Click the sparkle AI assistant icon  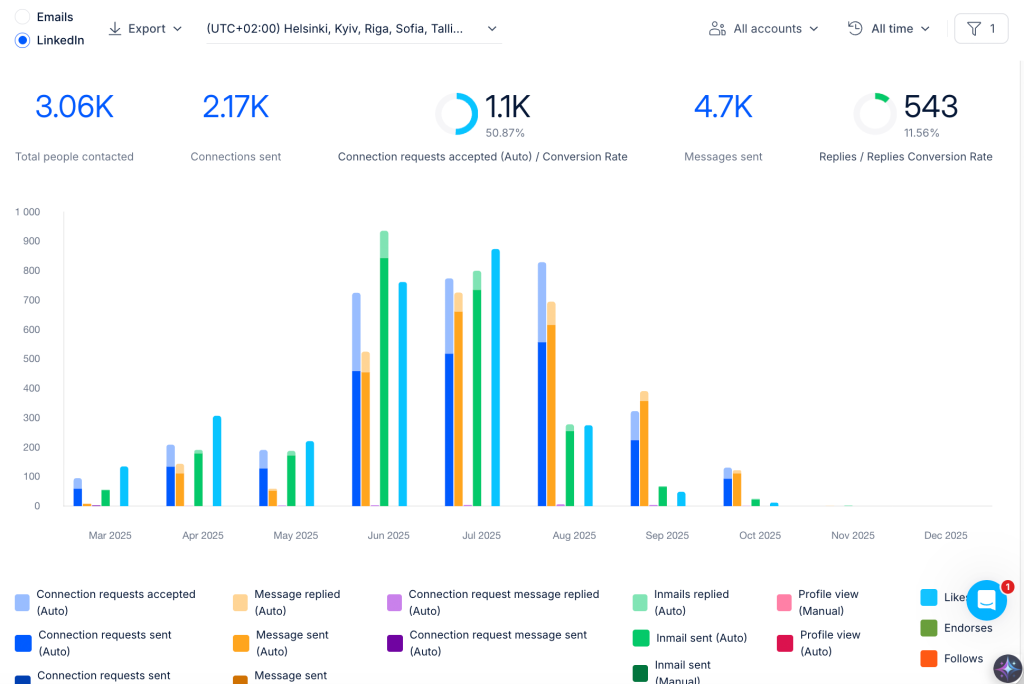(1008, 668)
